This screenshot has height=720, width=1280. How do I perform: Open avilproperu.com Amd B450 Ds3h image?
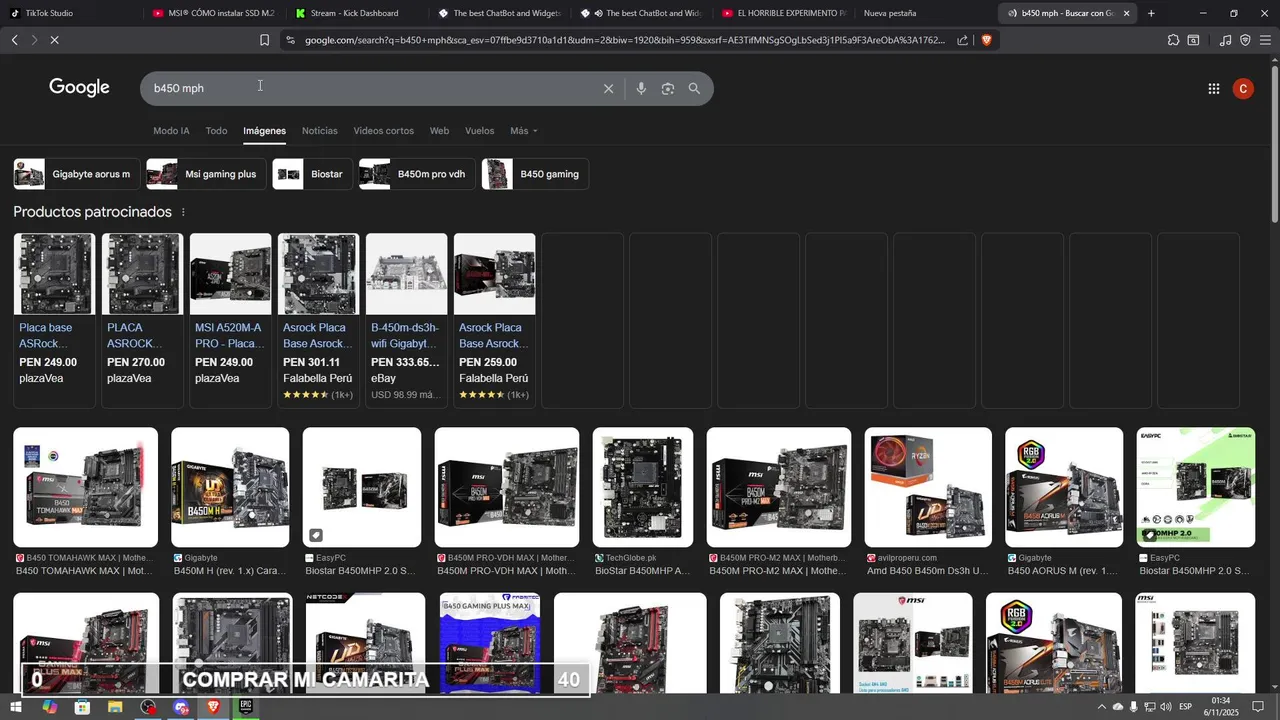pos(928,487)
